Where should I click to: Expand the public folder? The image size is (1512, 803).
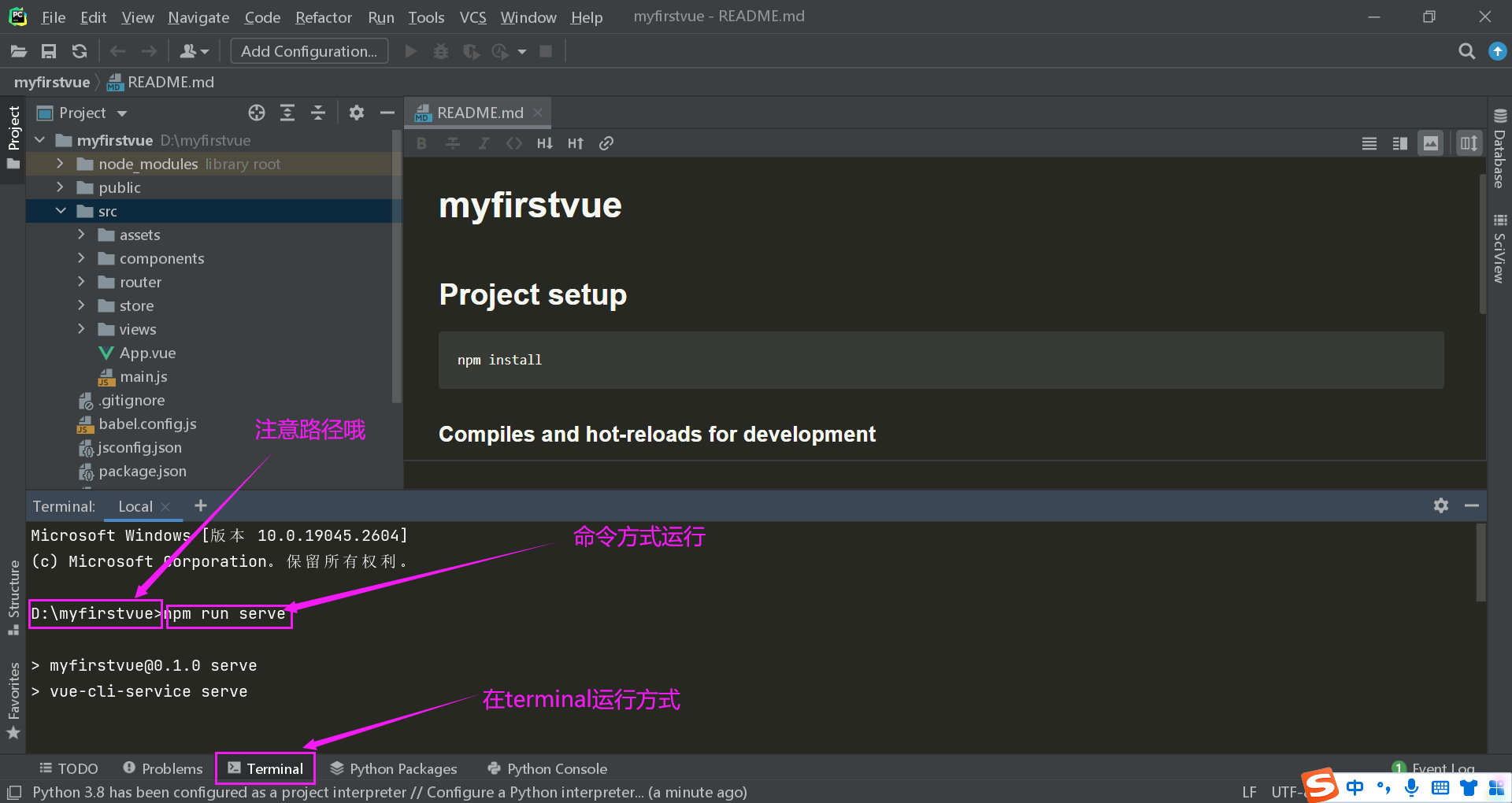tap(60, 187)
